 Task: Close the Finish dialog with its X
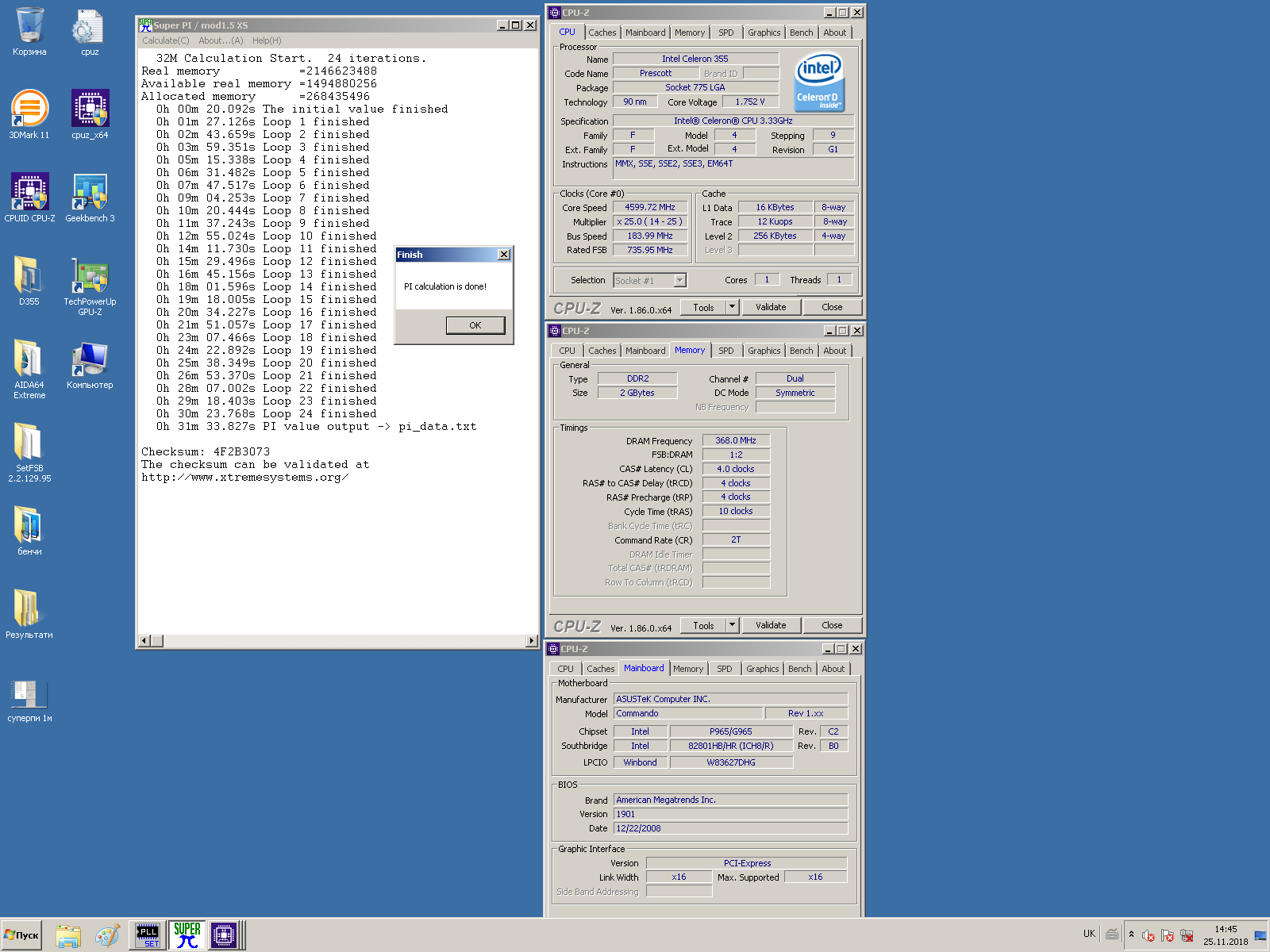(504, 255)
